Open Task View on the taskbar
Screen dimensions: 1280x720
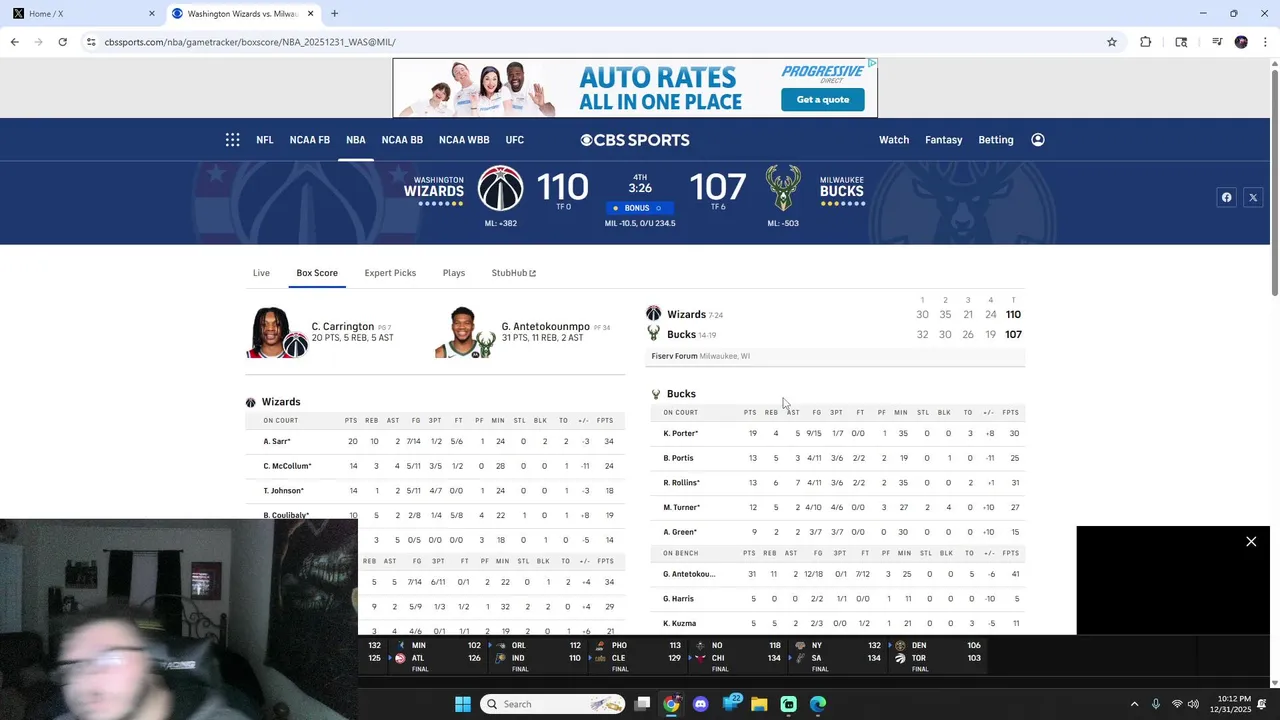pyautogui.click(x=642, y=704)
